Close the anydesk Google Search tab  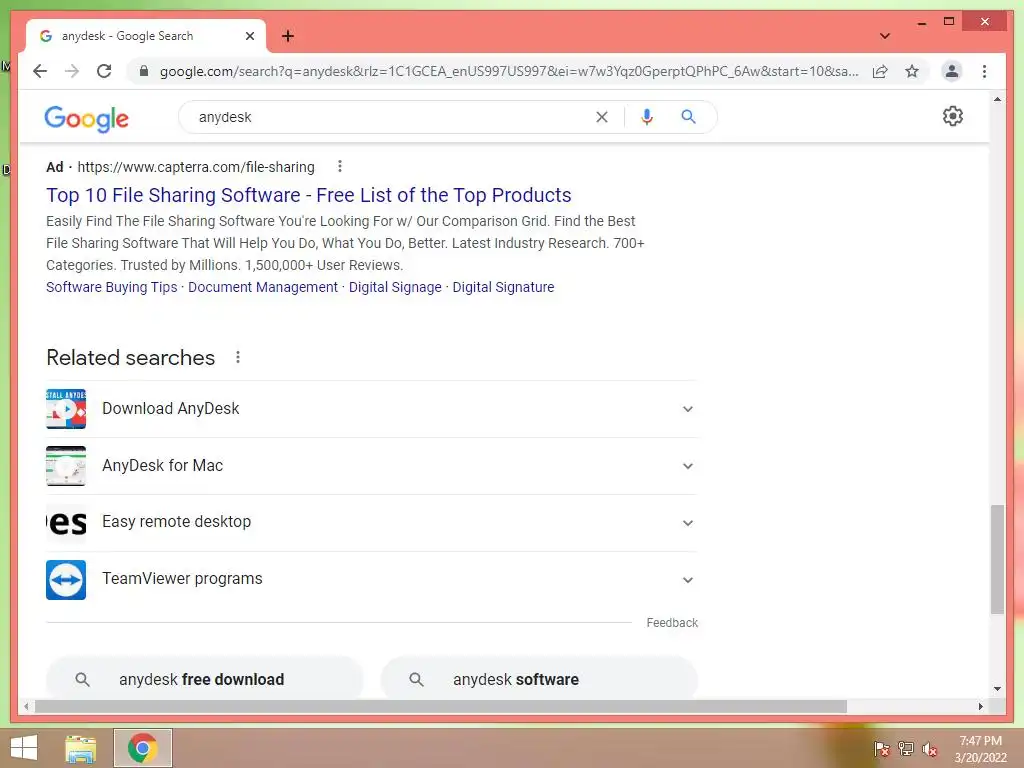249,36
